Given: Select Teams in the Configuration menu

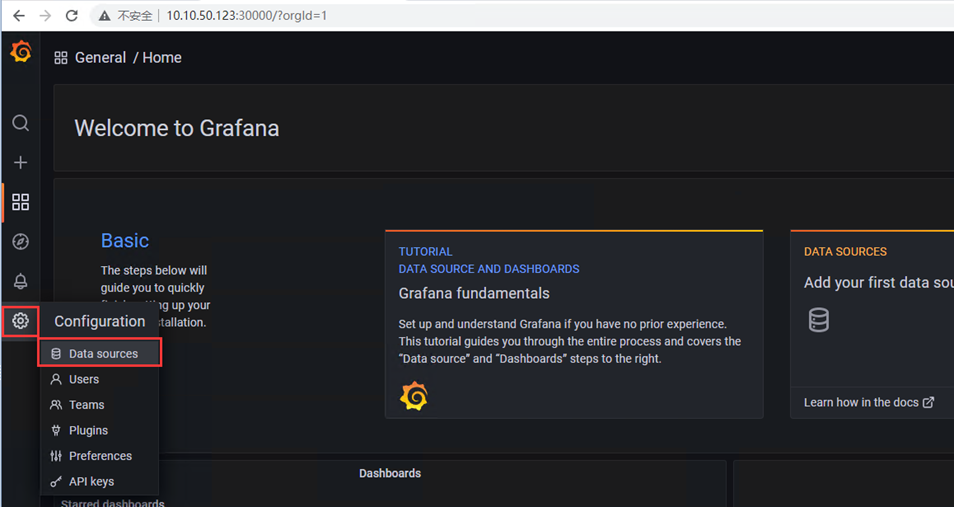Looking at the screenshot, I should (x=100, y=405).
